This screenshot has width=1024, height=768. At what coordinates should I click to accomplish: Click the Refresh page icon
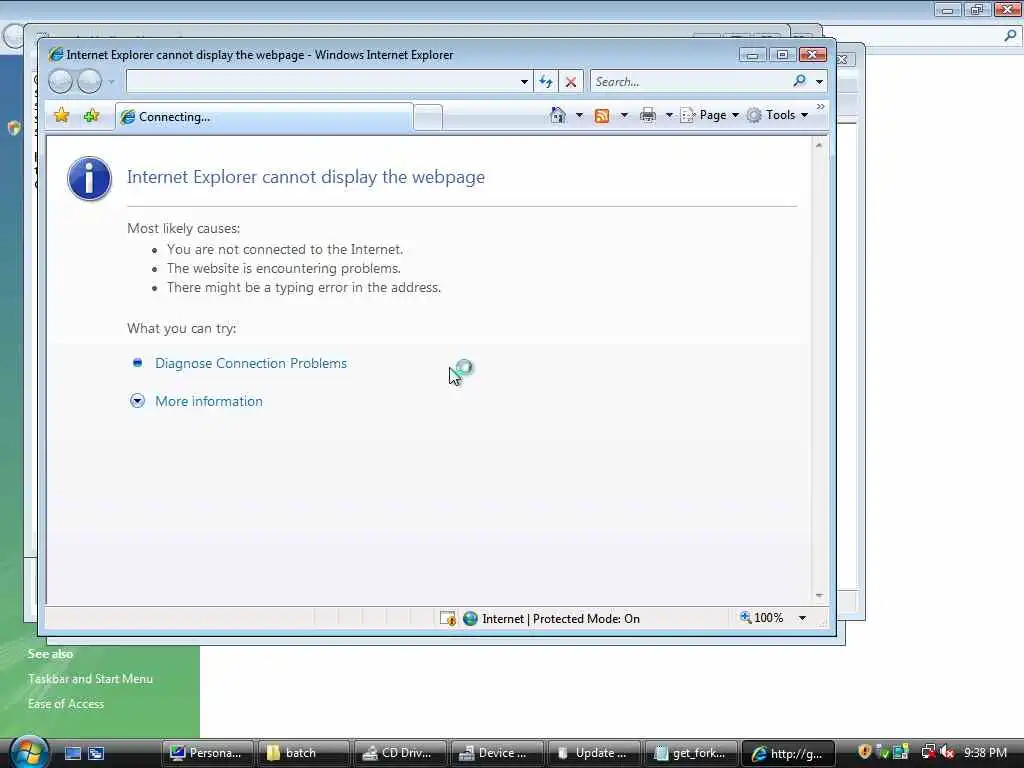[546, 82]
